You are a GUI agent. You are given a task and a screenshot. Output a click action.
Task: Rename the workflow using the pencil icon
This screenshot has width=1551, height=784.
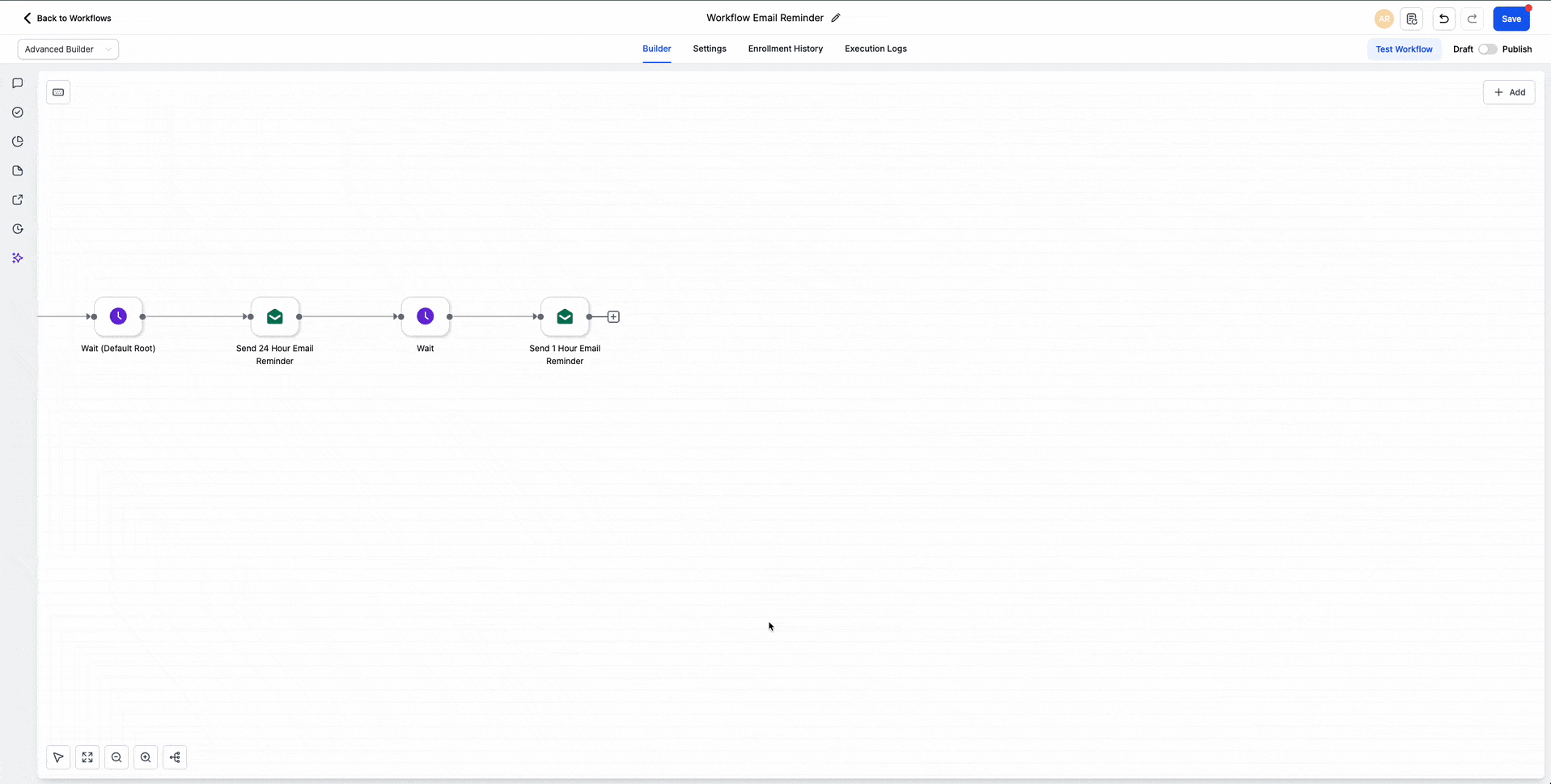point(836,17)
